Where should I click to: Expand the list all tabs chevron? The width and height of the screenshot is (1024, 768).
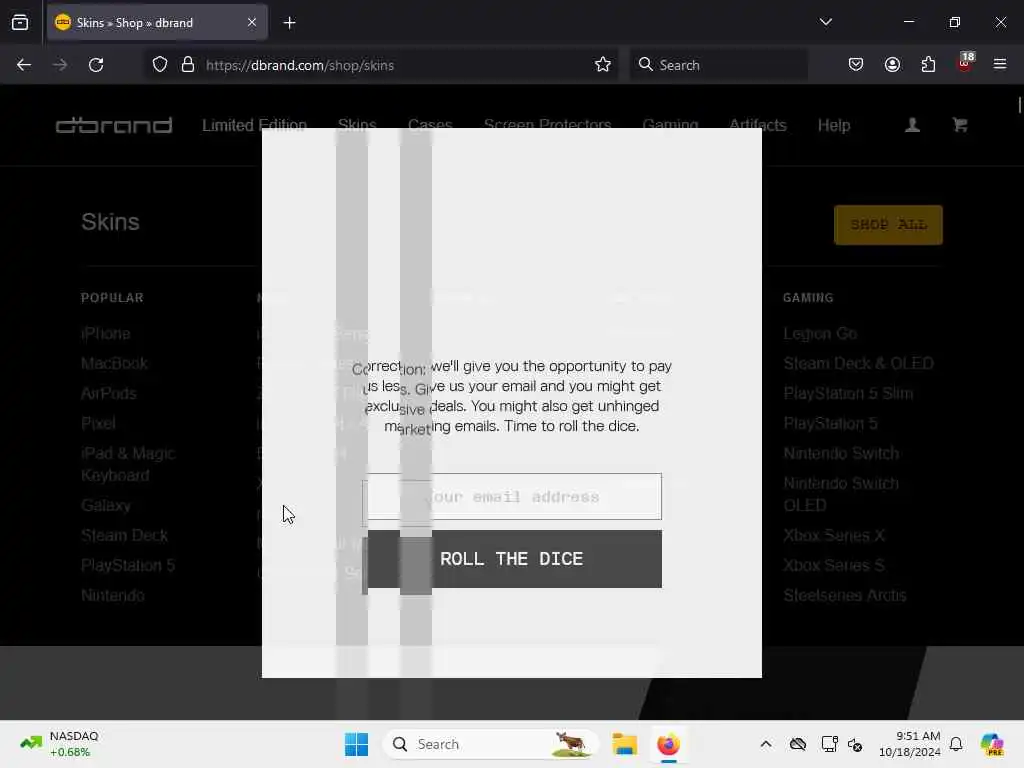[825, 22]
